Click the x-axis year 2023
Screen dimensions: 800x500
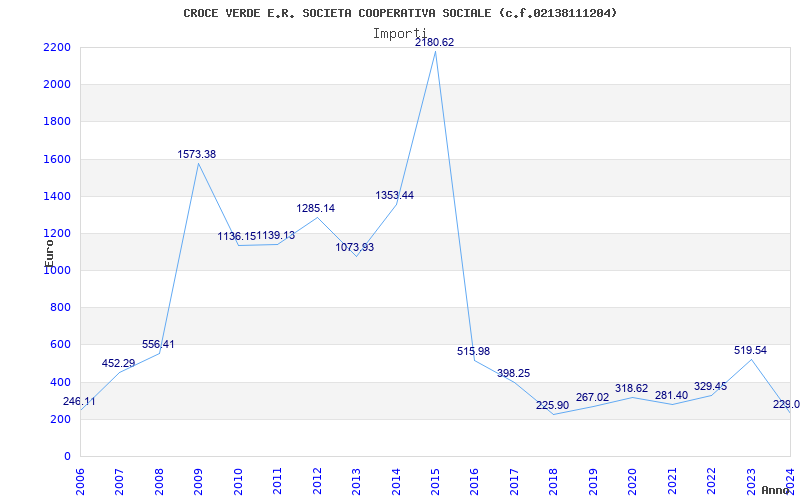(x=751, y=481)
